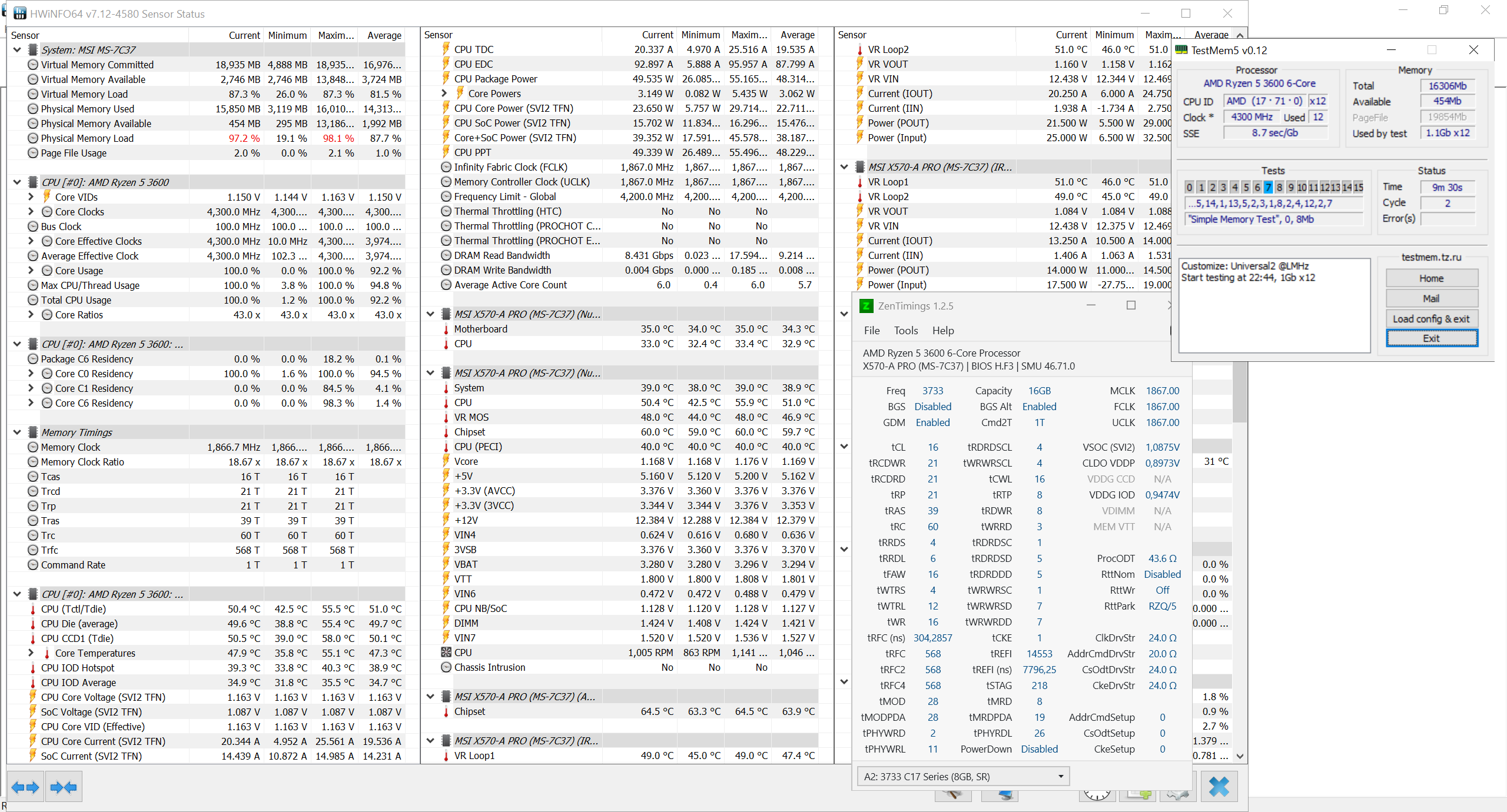Viewport: 1507px width, 812px height.
Task: Click the clock reset icon in HWiNFO toolbar
Action: point(1097,795)
